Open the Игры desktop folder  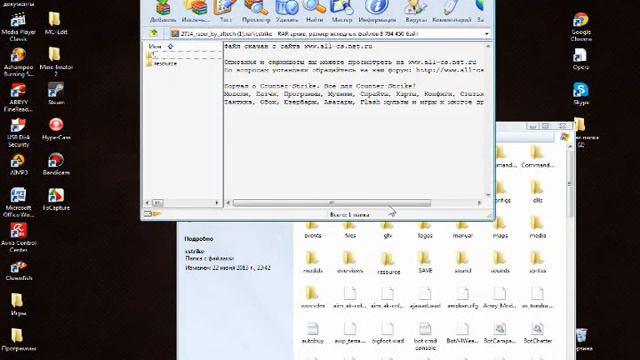[x=18, y=304]
